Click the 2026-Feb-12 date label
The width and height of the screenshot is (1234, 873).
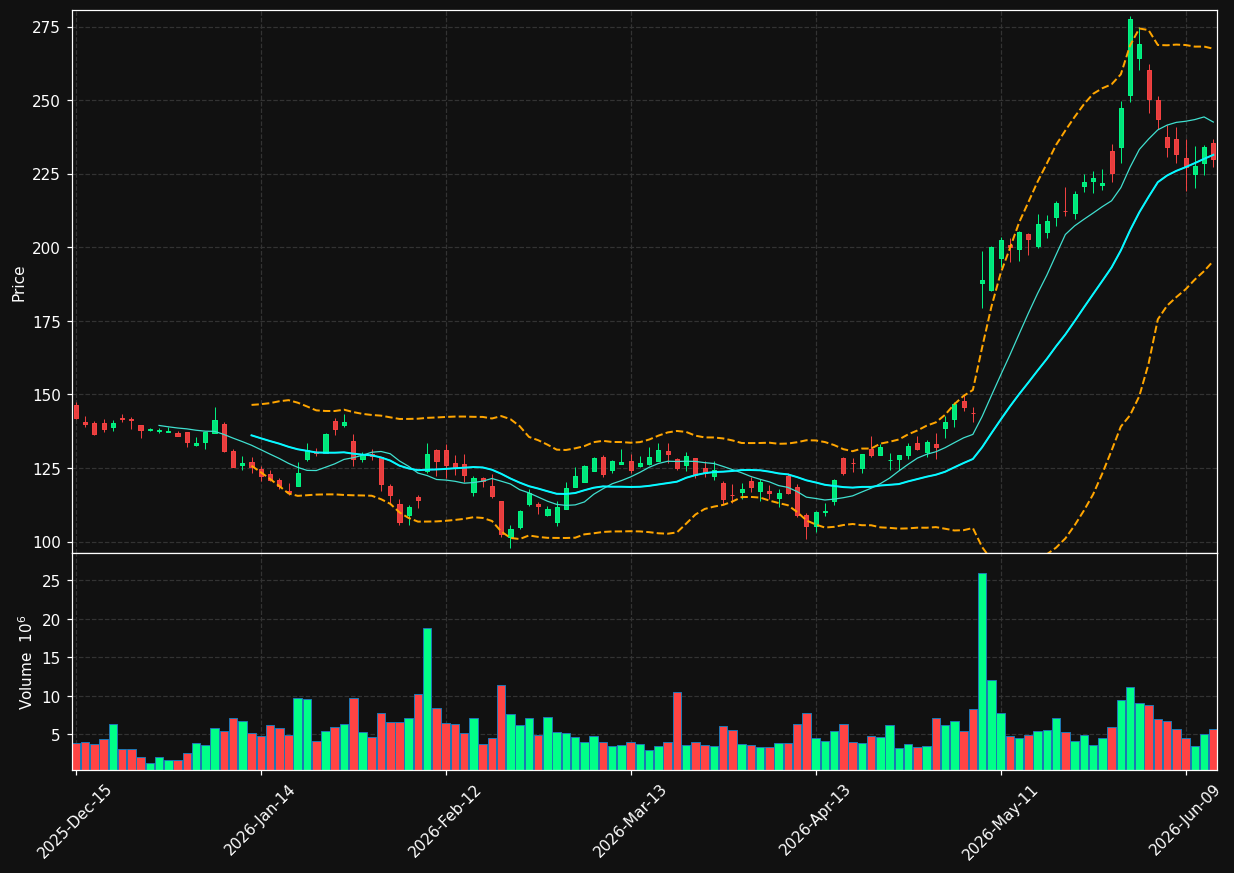[445, 821]
